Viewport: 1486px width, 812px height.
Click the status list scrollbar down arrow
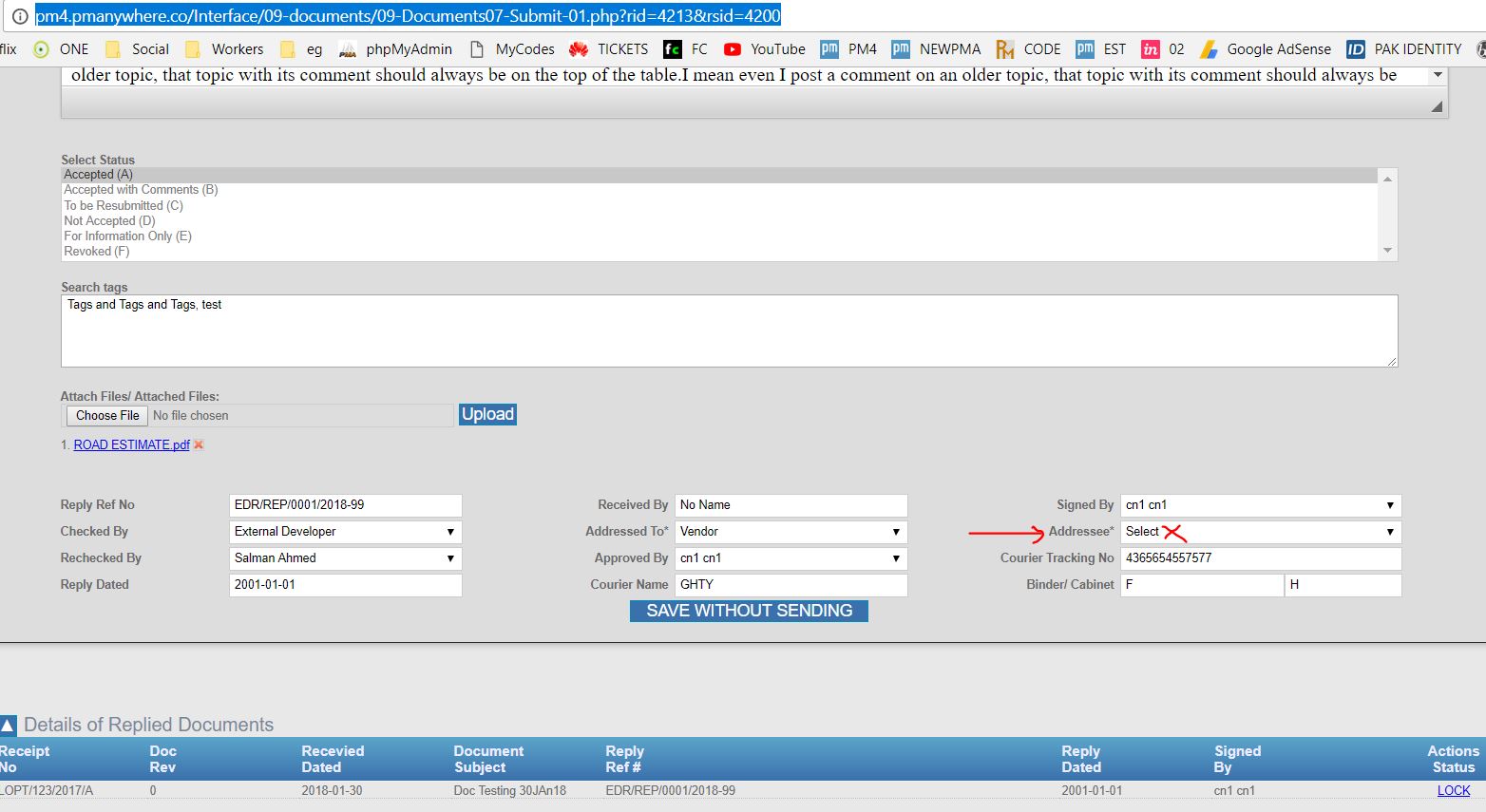1387,251
